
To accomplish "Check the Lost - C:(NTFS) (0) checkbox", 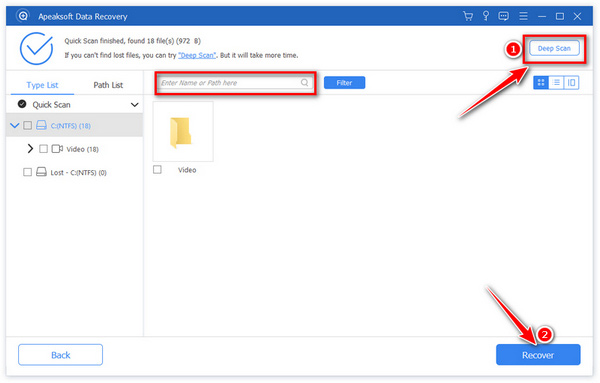I will (28, 172).
